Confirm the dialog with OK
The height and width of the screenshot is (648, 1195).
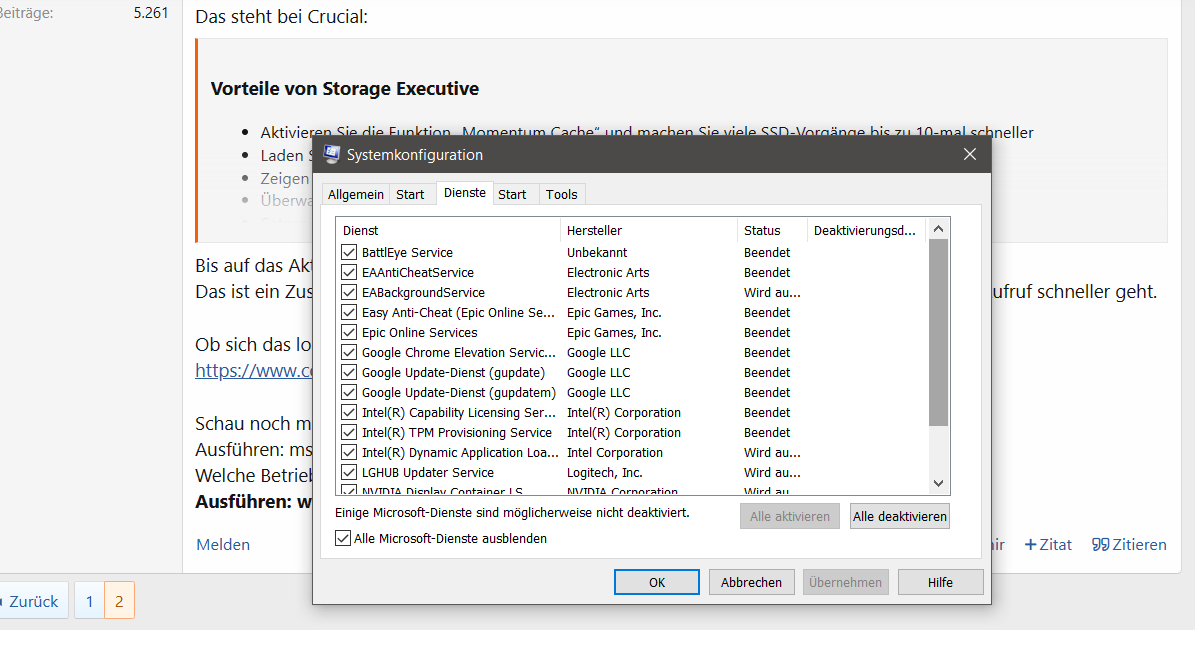[656, 582]
